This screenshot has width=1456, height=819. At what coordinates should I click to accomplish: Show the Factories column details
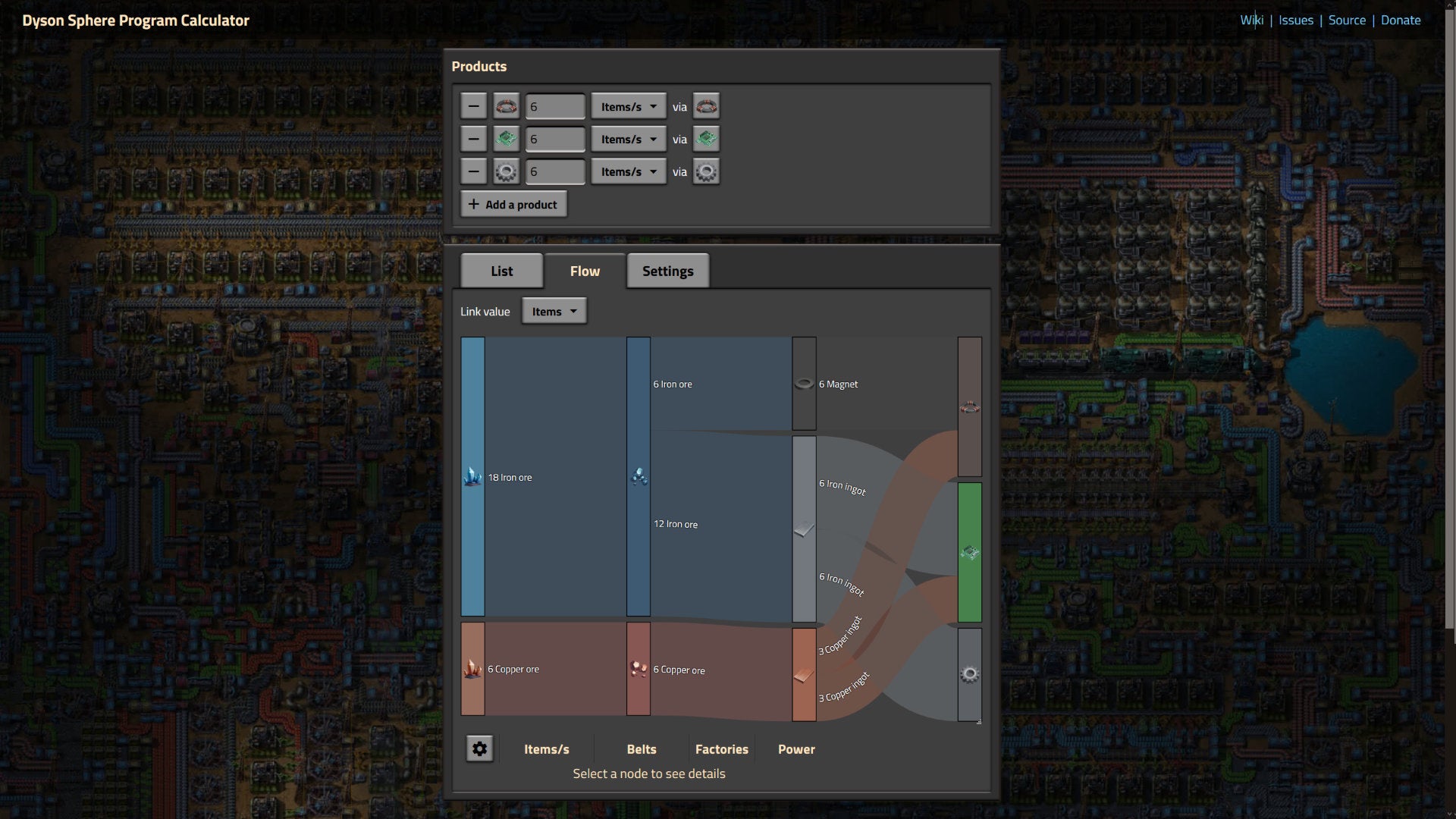[x=721, y=749]
